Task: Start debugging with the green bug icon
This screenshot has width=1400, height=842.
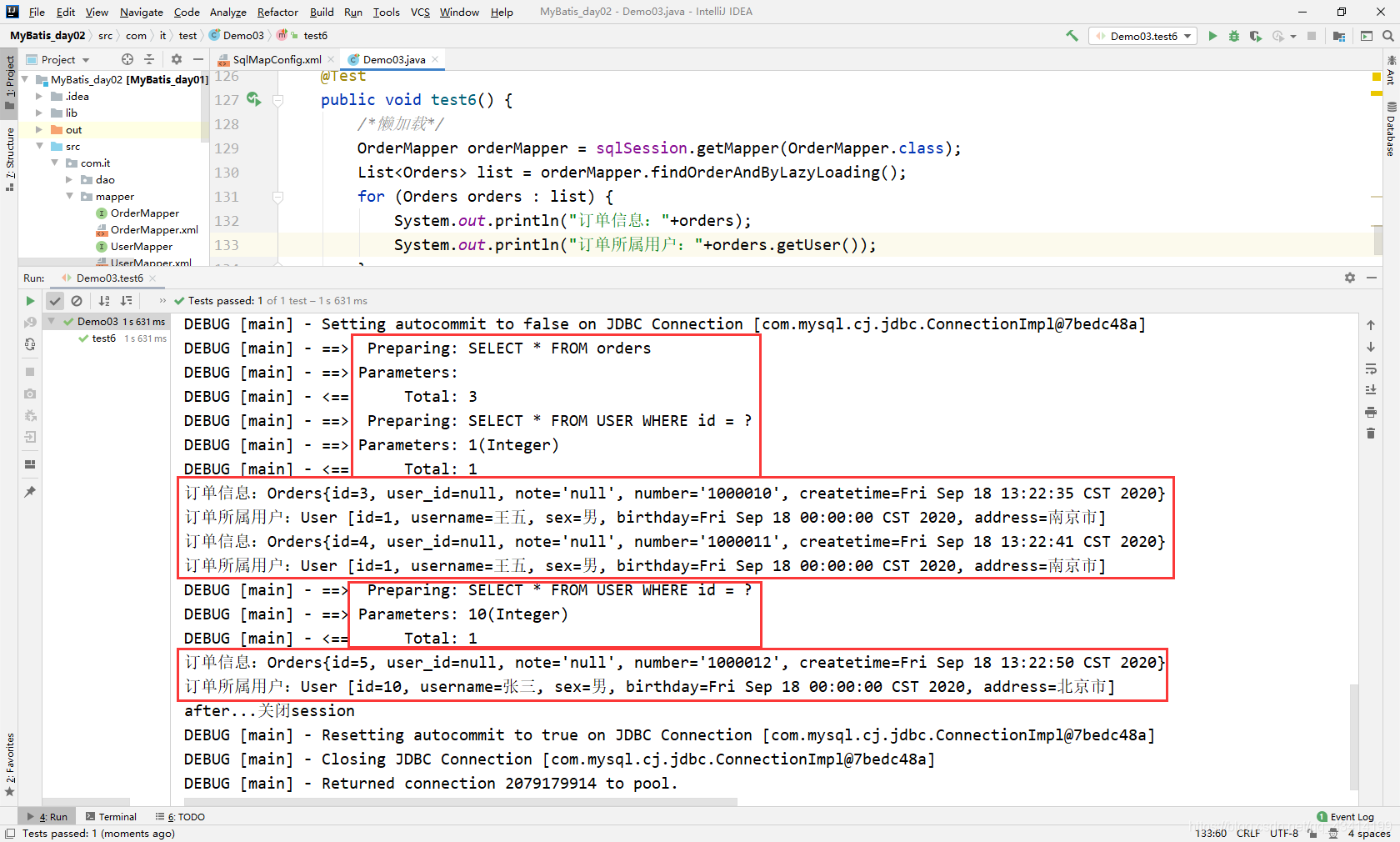Action: (1234, 36)
